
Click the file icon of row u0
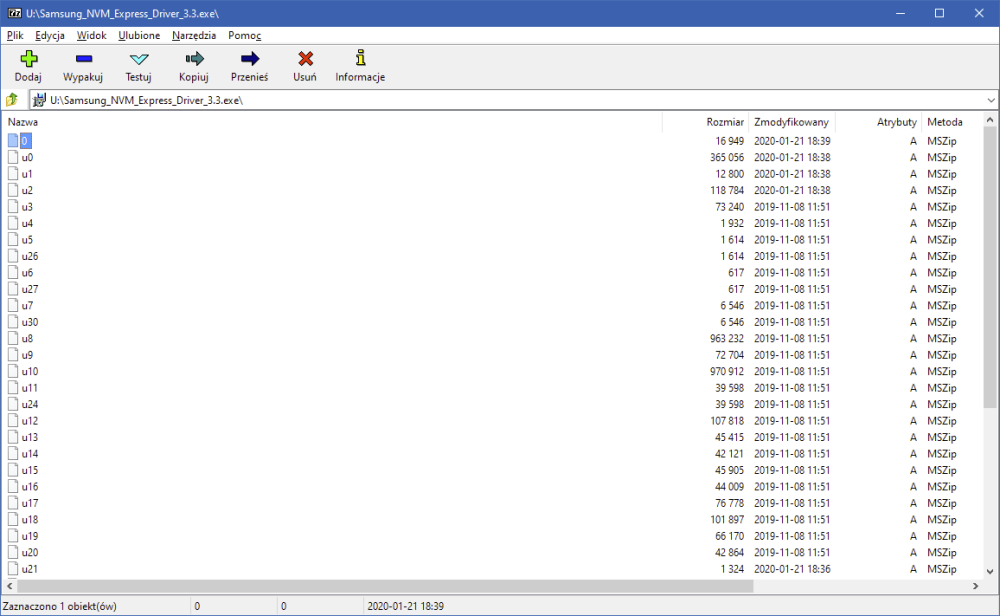click(13, 157)
